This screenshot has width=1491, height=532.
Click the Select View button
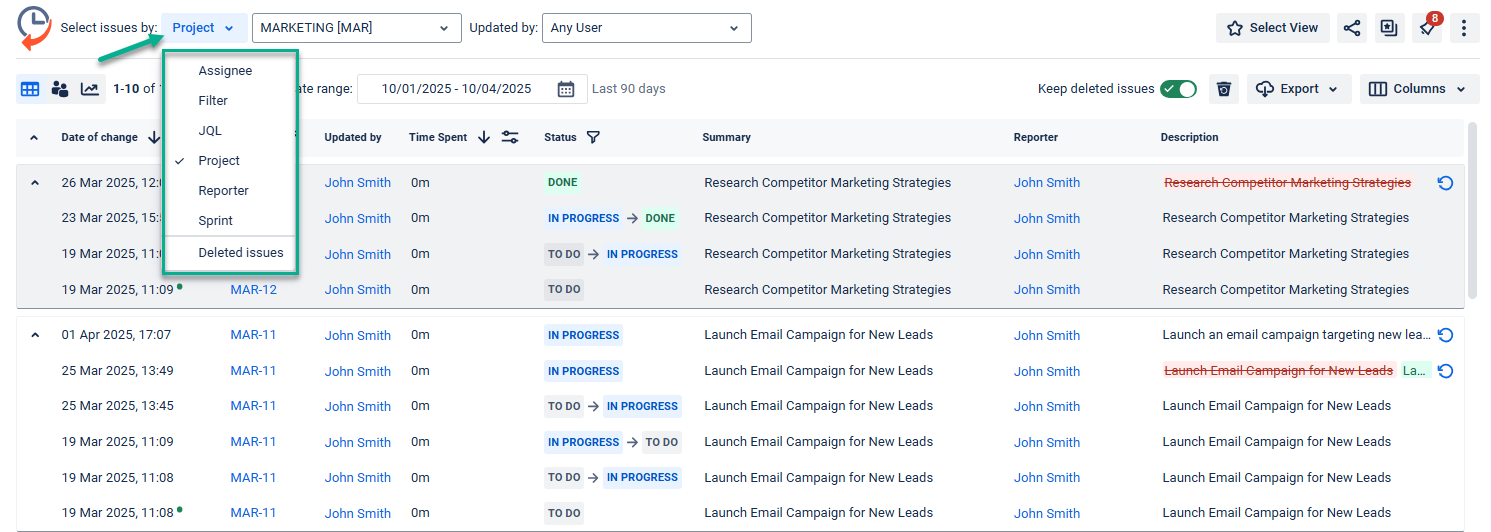pos(1271,28)
